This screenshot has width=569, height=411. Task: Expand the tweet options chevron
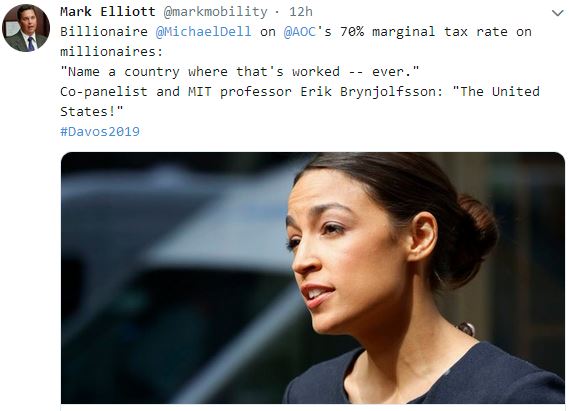click(557, 13)
